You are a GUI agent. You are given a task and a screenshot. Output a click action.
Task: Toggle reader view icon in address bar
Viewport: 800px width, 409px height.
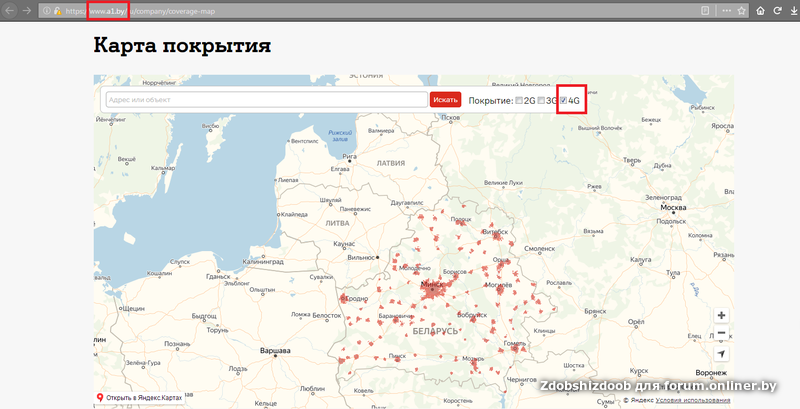pos(705,10)
